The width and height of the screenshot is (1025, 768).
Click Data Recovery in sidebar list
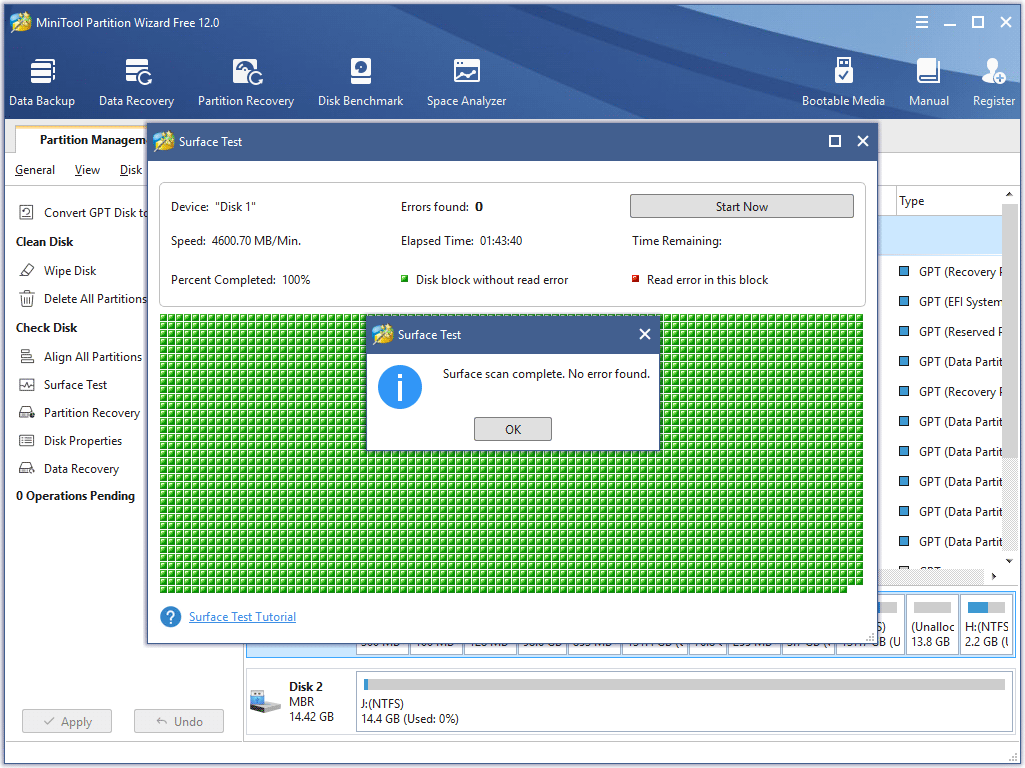pos(81,469)
